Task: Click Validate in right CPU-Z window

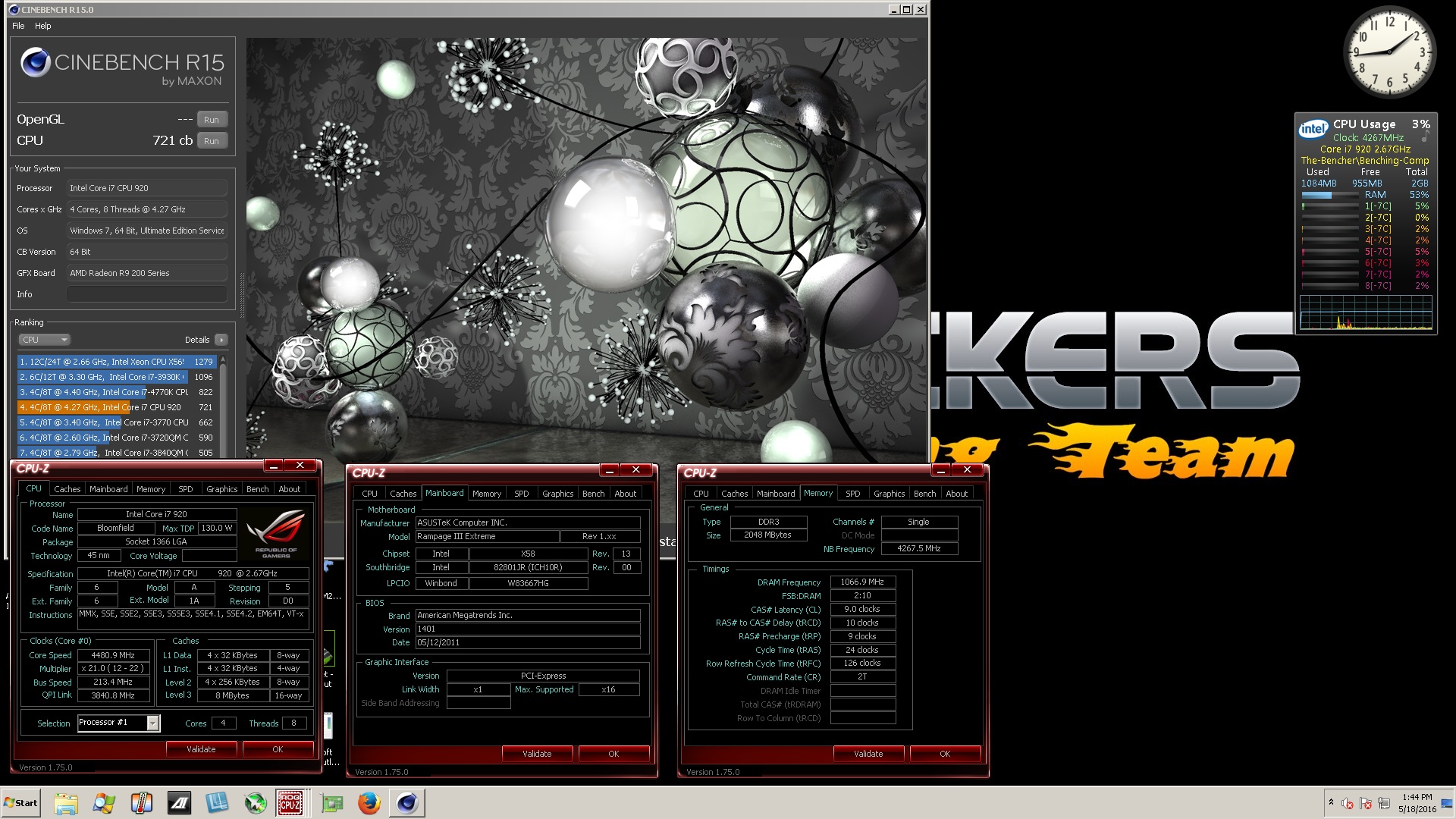Action: point(868,754)
